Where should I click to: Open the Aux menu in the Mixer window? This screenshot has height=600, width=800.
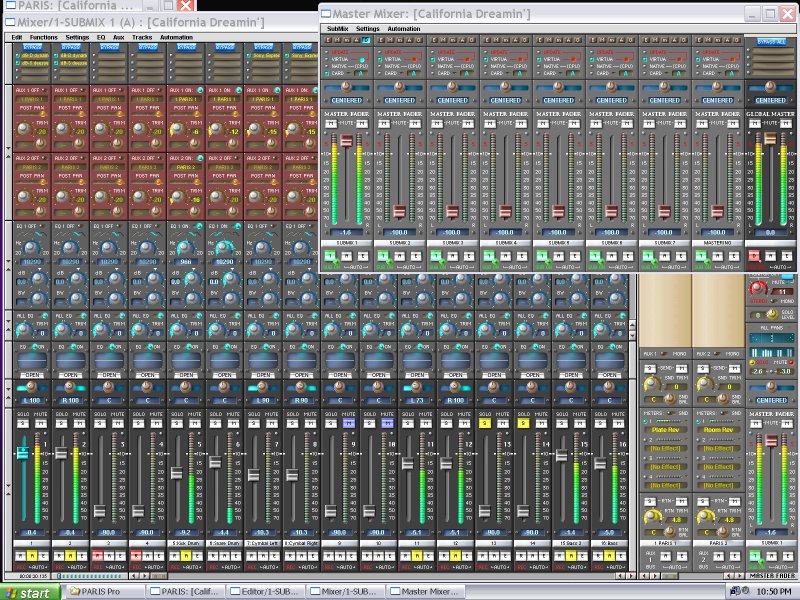[x=119, y=37]
